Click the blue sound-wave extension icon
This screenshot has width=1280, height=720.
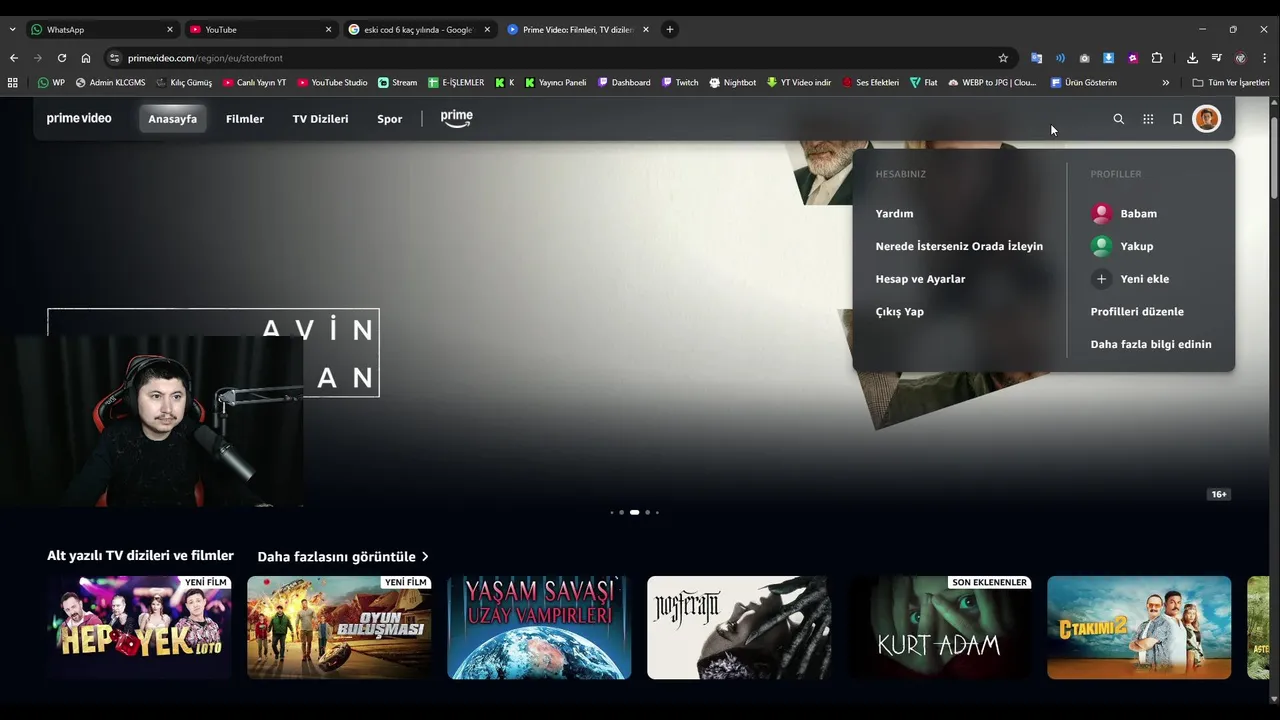(x=1060, y=58)
